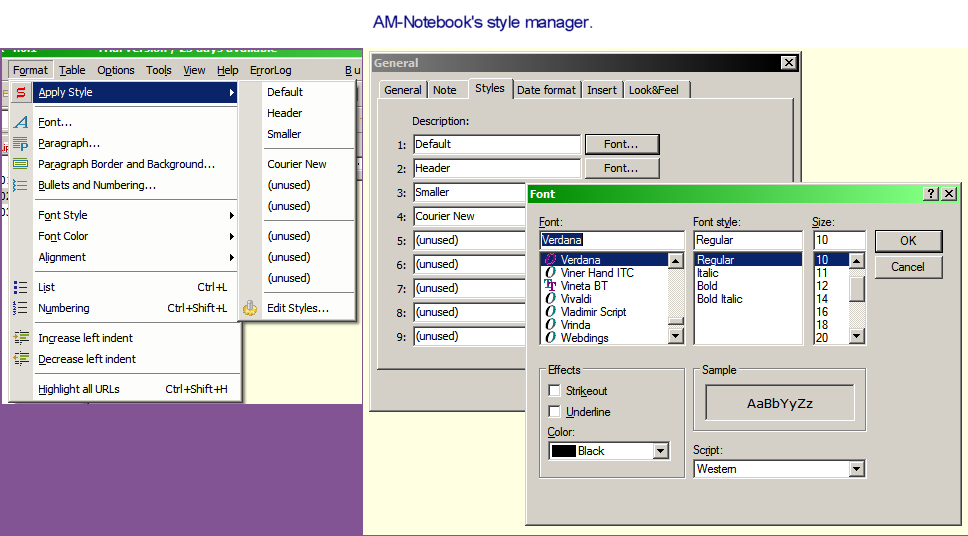Select Bold Italic in Font style list
This screenshot has height=536, width=968.
click(x=719, y=299)
